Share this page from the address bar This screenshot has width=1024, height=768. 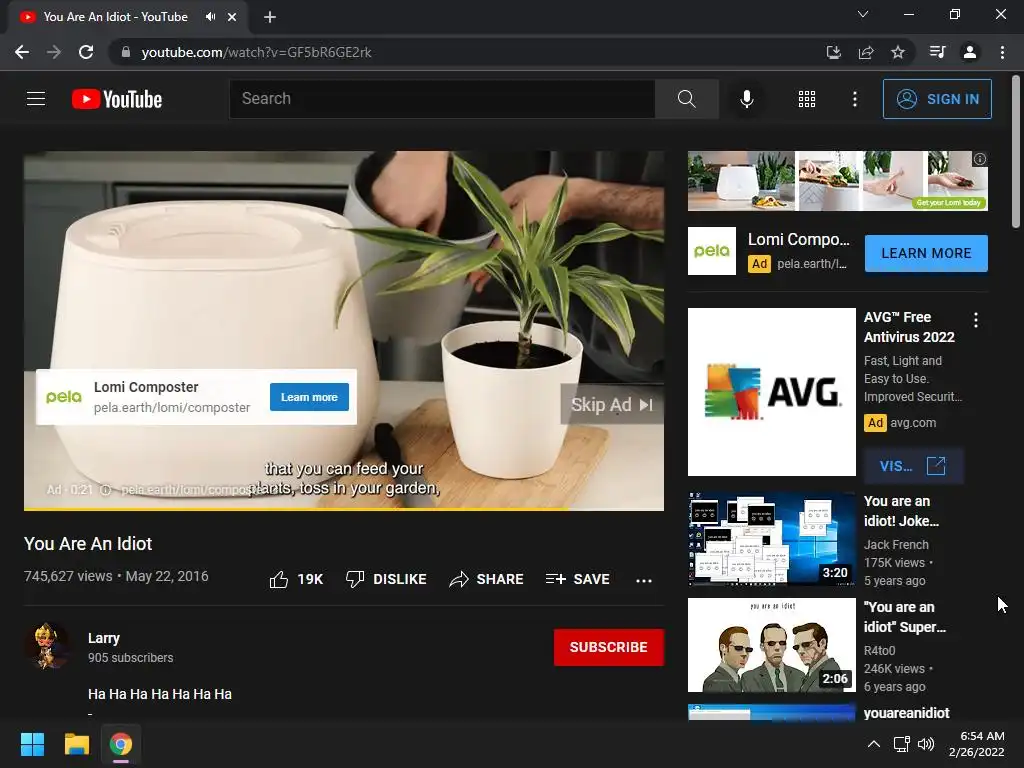pyautogui.click(x=866, y=52)
